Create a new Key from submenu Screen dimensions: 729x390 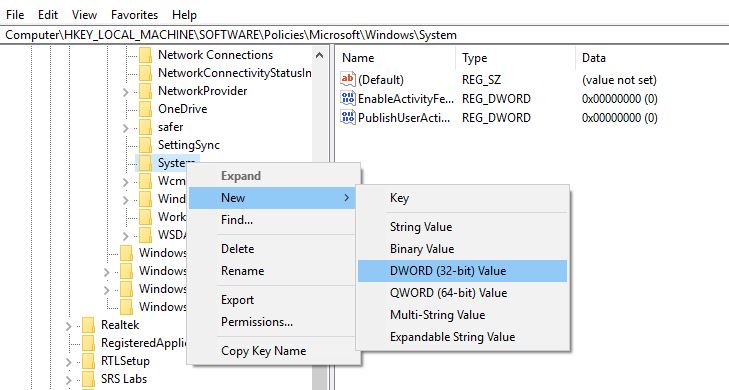tap(463, 198)
